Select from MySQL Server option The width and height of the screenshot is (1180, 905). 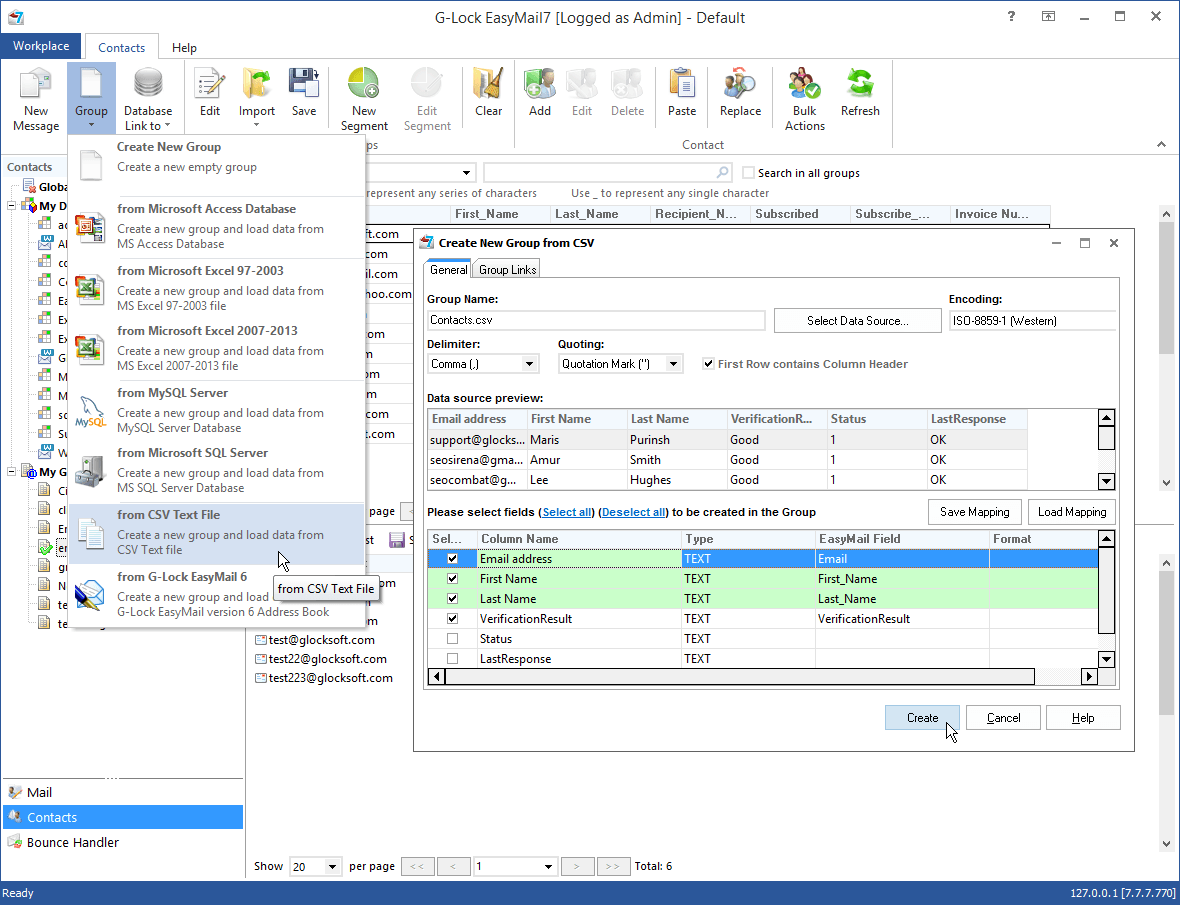click(x=216, y=410)
